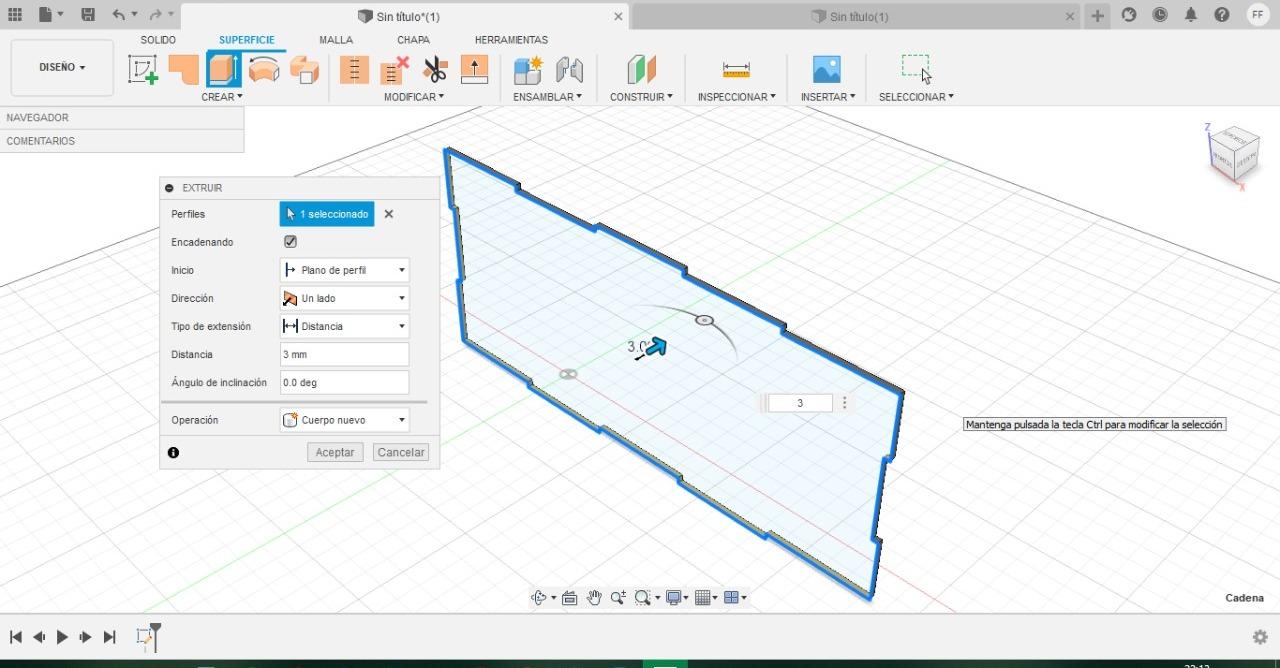The width and height of the screenshot is (1280, 668).
Task: Open the help question mark menu
Action: (x=1222, y=15)
